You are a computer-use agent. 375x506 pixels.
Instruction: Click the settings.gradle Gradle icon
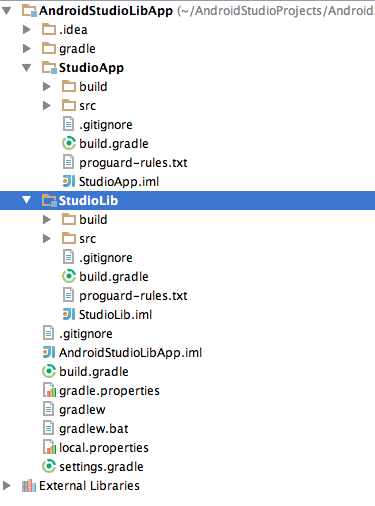(x=49, y=466)
